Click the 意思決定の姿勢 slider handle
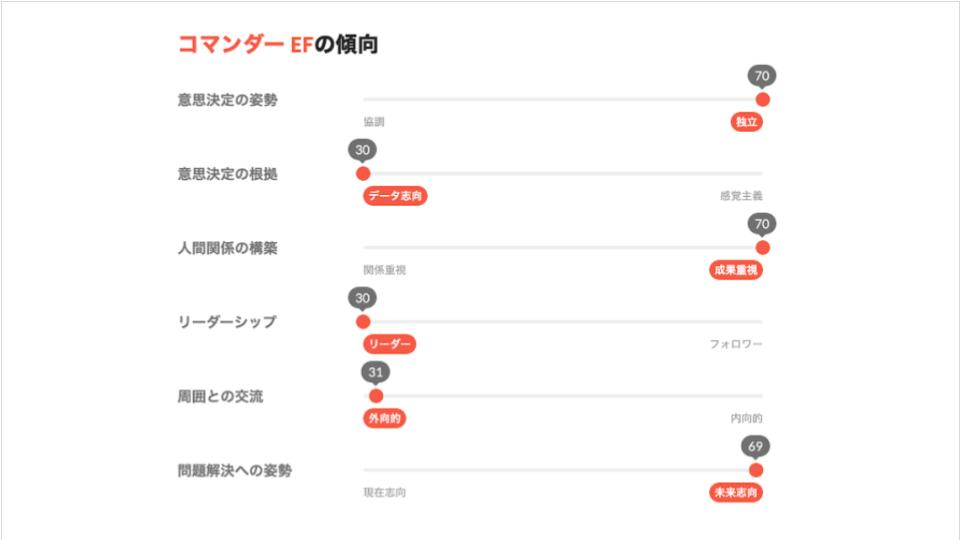960x540 pixels. pos(763,99)
